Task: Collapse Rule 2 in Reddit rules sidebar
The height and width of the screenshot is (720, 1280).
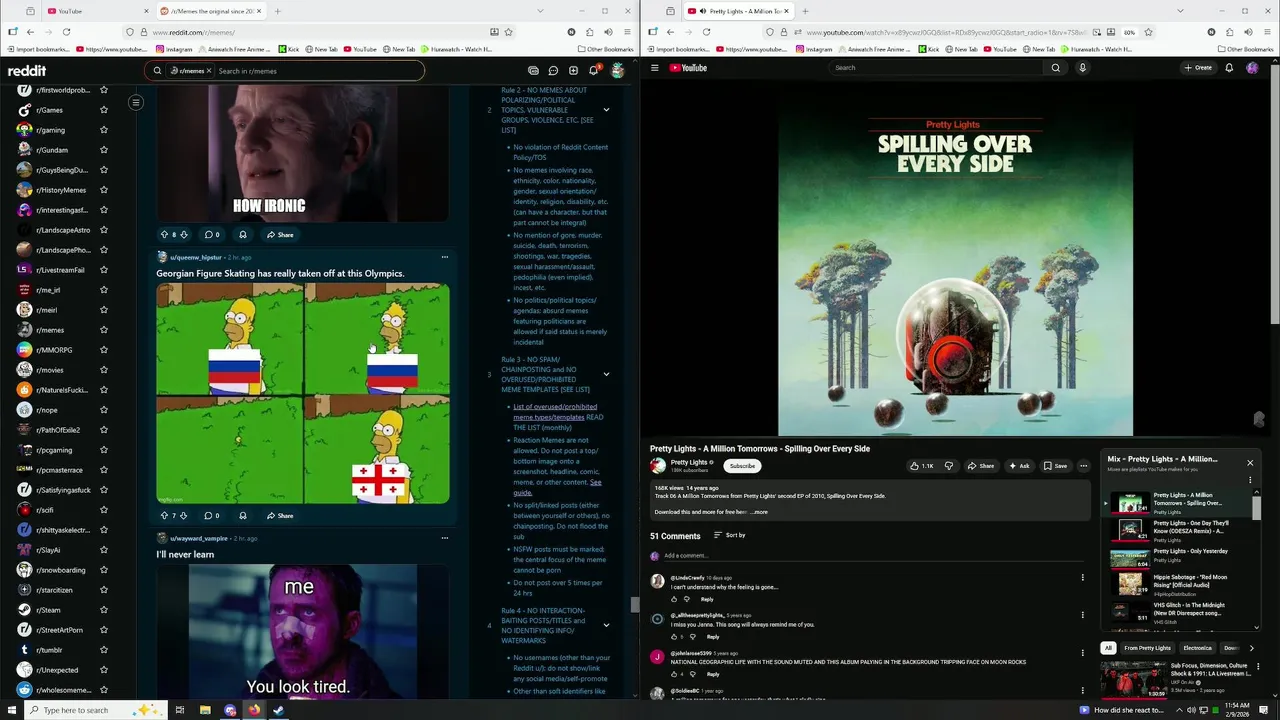Action: point(606,110)
